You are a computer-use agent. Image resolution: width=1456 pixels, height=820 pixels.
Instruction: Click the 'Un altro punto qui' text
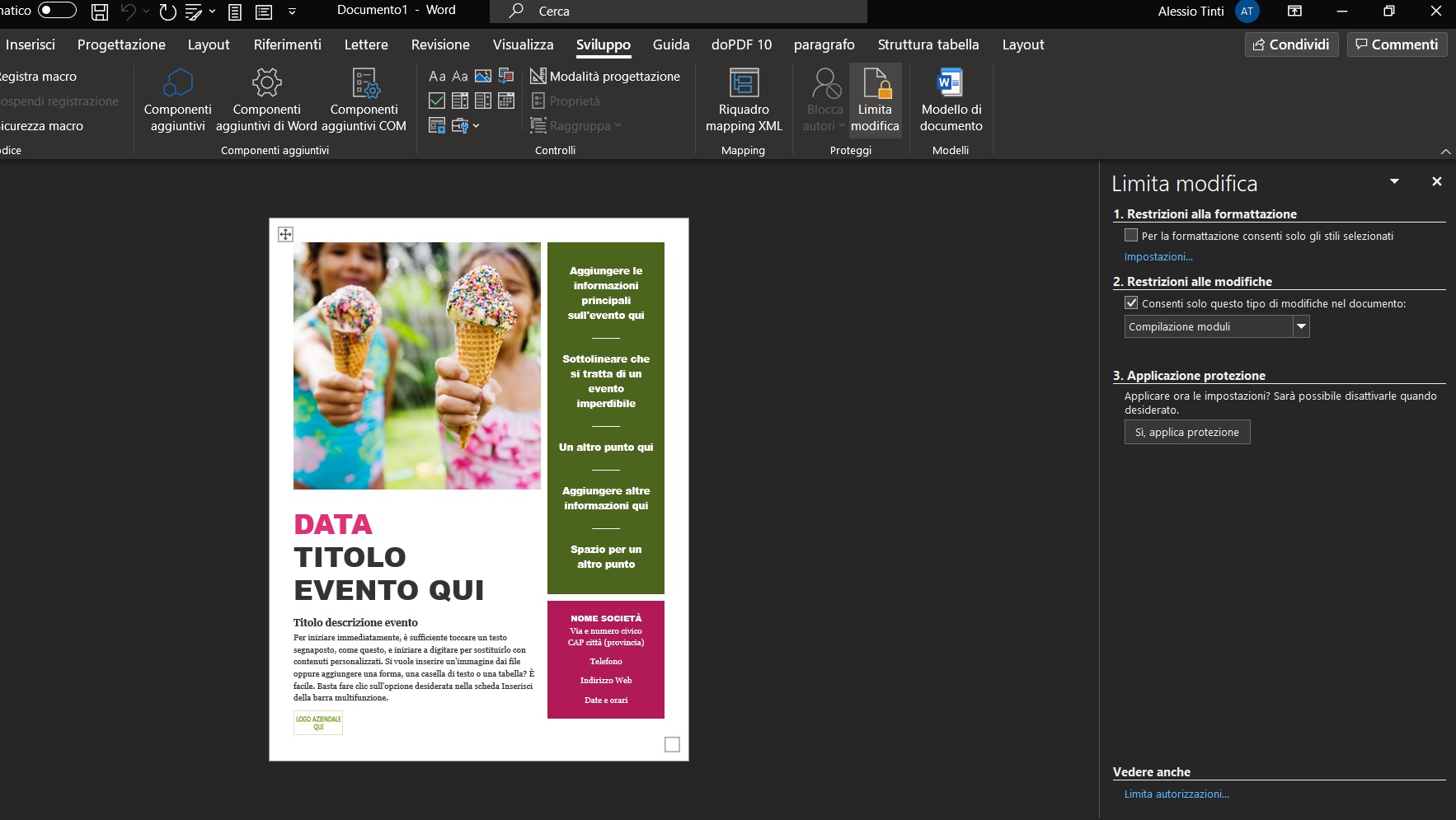tap(606, 447)
